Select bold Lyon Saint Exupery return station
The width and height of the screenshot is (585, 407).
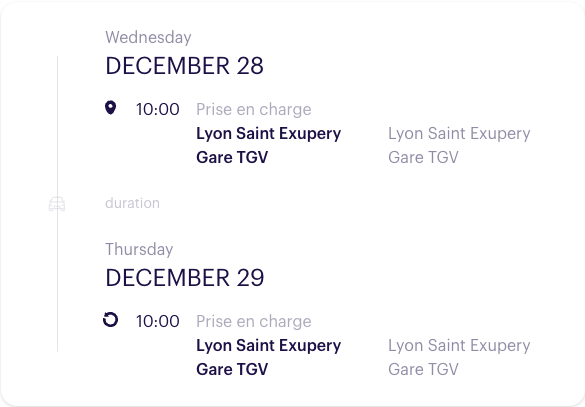pyautogui.click(x=269, y=346)
